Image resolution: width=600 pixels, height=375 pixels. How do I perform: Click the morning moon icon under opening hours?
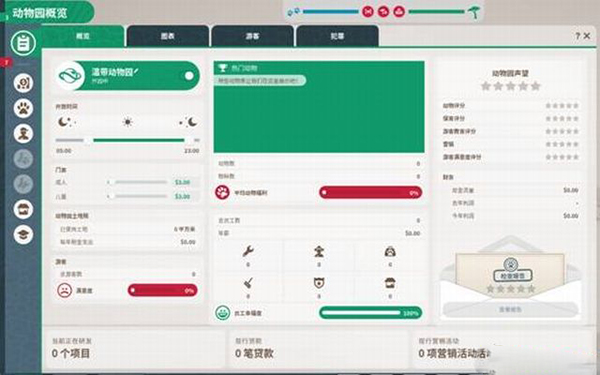[x=66, y=122]
